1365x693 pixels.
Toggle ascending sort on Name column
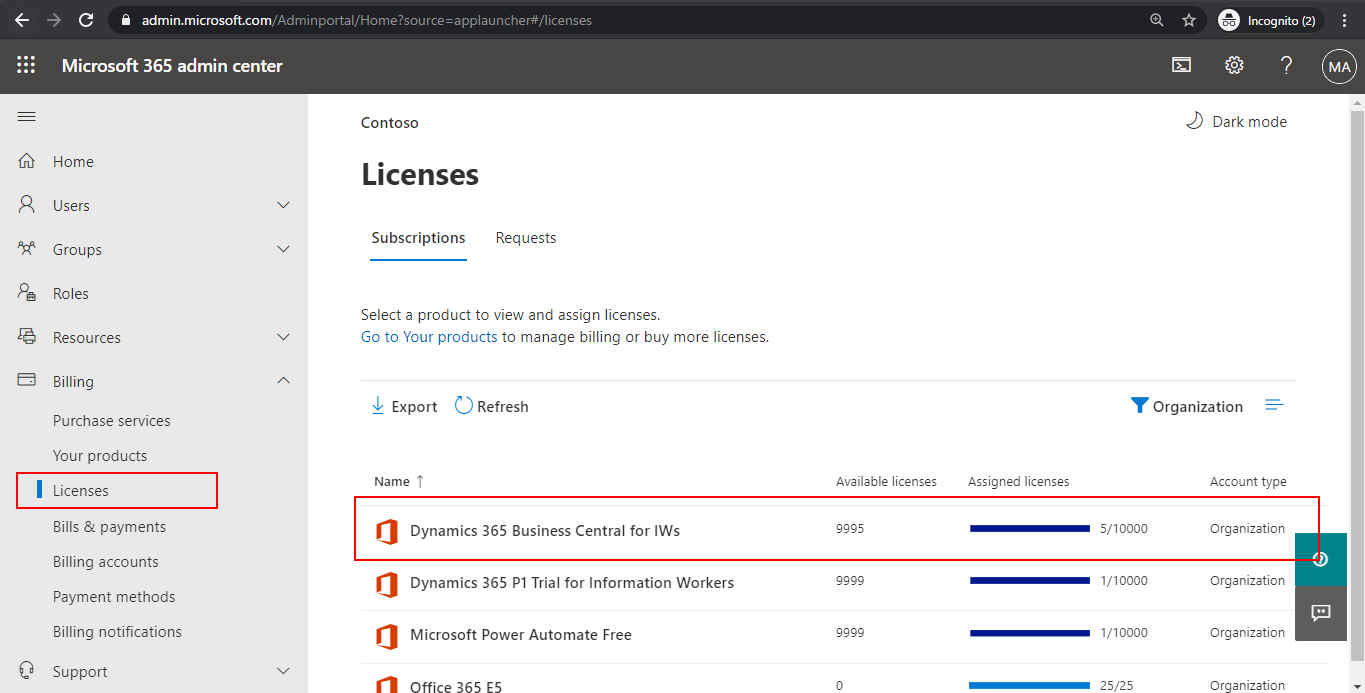398,481
